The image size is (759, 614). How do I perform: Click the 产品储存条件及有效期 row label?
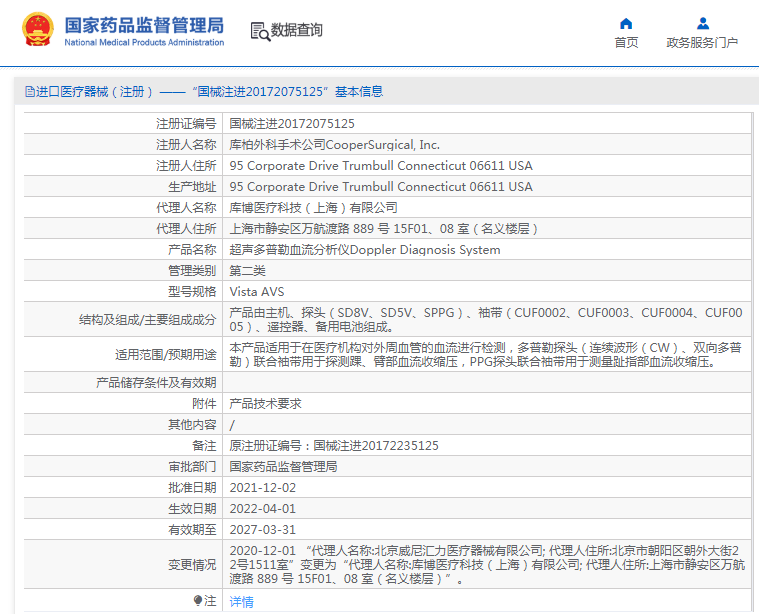pos(156,383)
